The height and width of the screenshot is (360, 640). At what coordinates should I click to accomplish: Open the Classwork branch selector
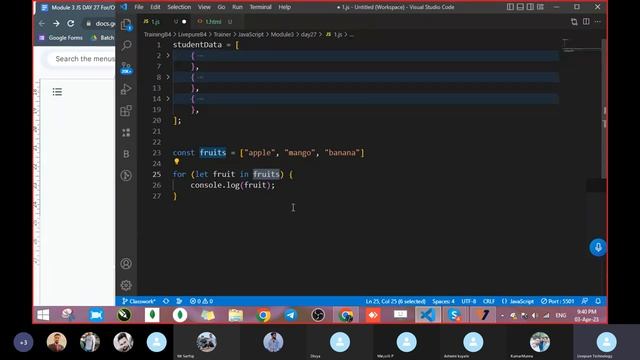pyautogui.click(x=139, y=301)
